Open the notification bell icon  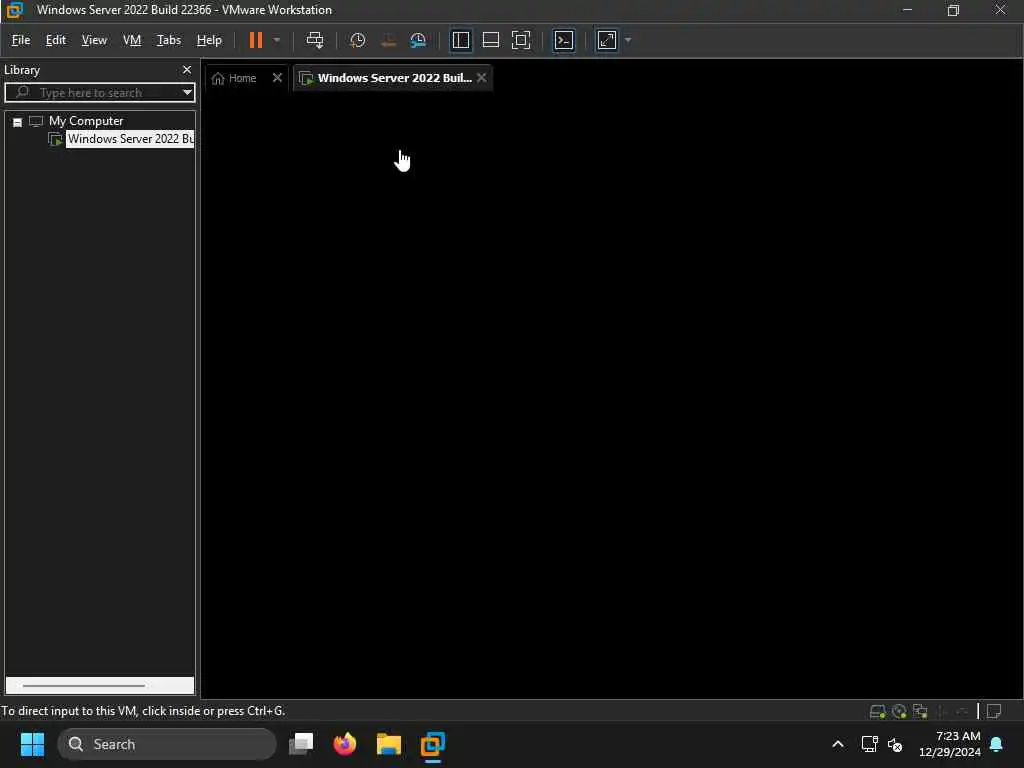[997, 744]
